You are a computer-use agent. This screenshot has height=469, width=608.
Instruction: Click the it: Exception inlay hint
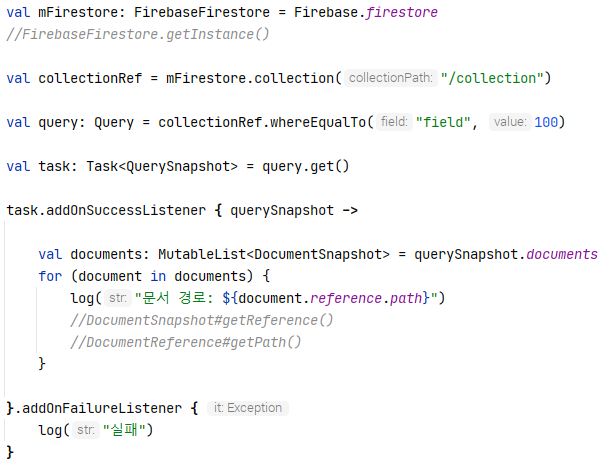pos(248,408)
